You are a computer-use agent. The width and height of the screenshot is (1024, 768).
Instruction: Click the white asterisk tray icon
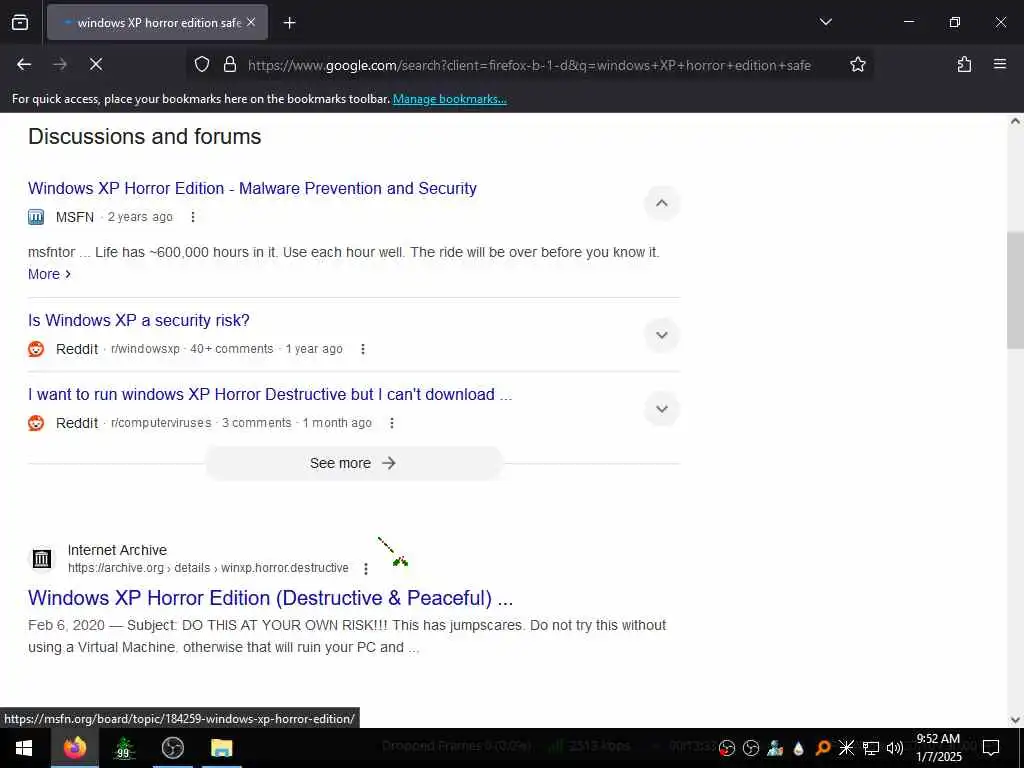tap(846, 748)
